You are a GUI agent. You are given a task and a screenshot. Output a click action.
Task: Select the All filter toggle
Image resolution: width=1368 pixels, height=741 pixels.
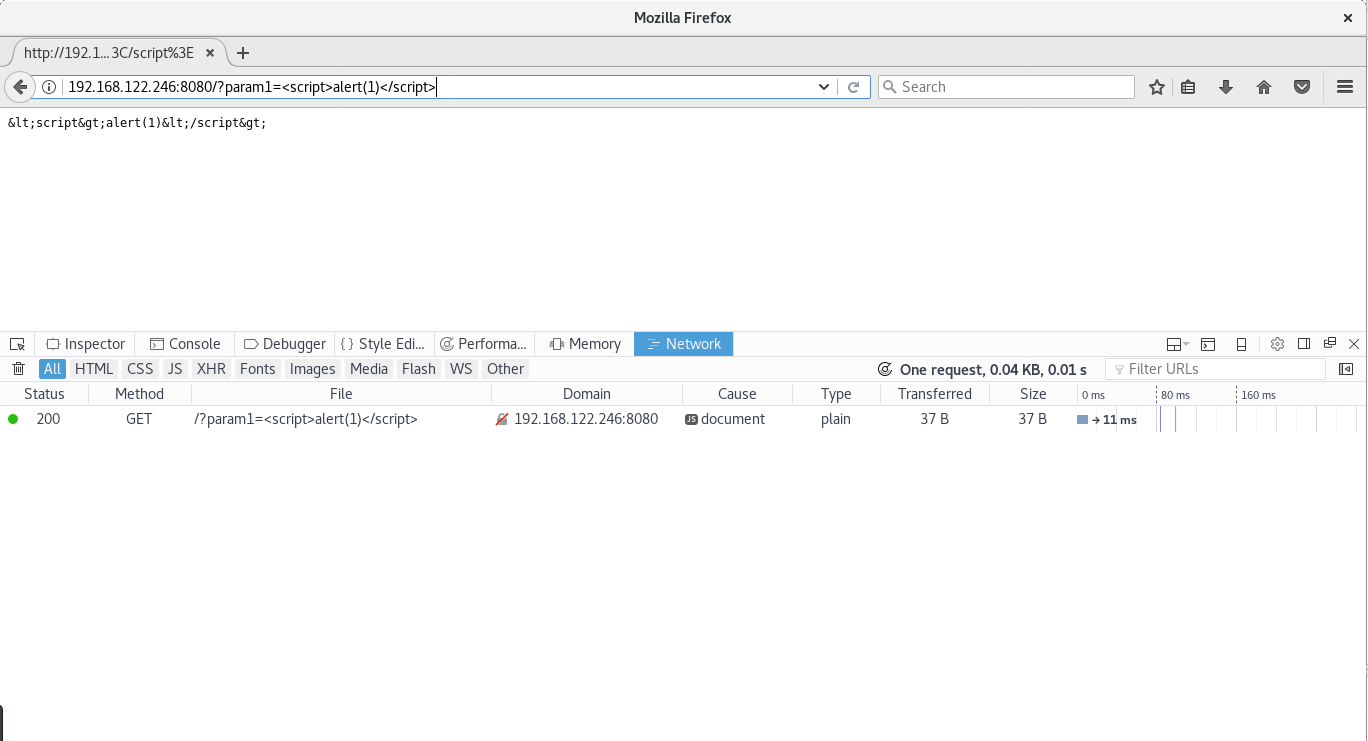point(52,369)
